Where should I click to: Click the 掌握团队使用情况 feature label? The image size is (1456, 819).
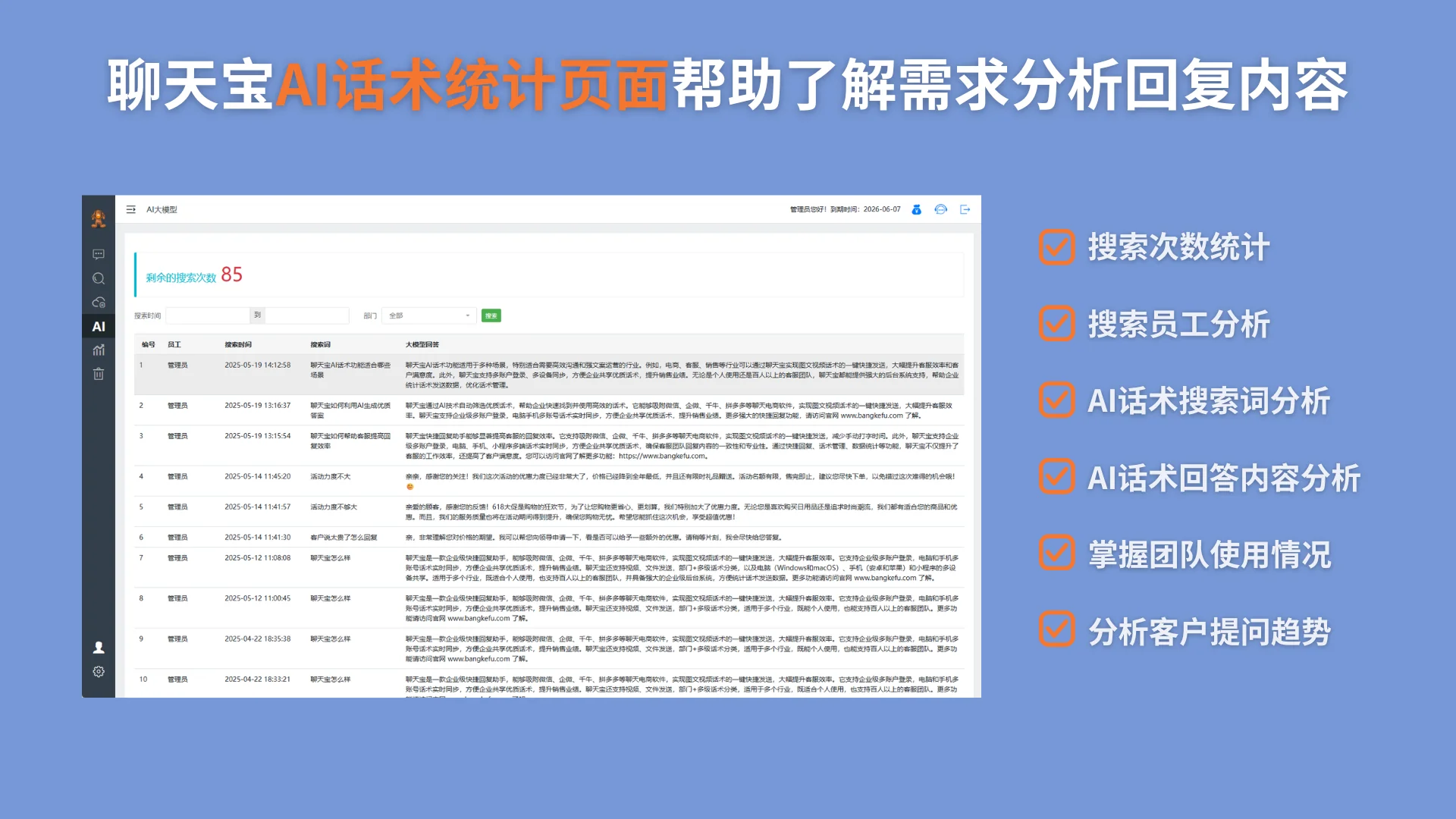click(x=1210, y=555)
